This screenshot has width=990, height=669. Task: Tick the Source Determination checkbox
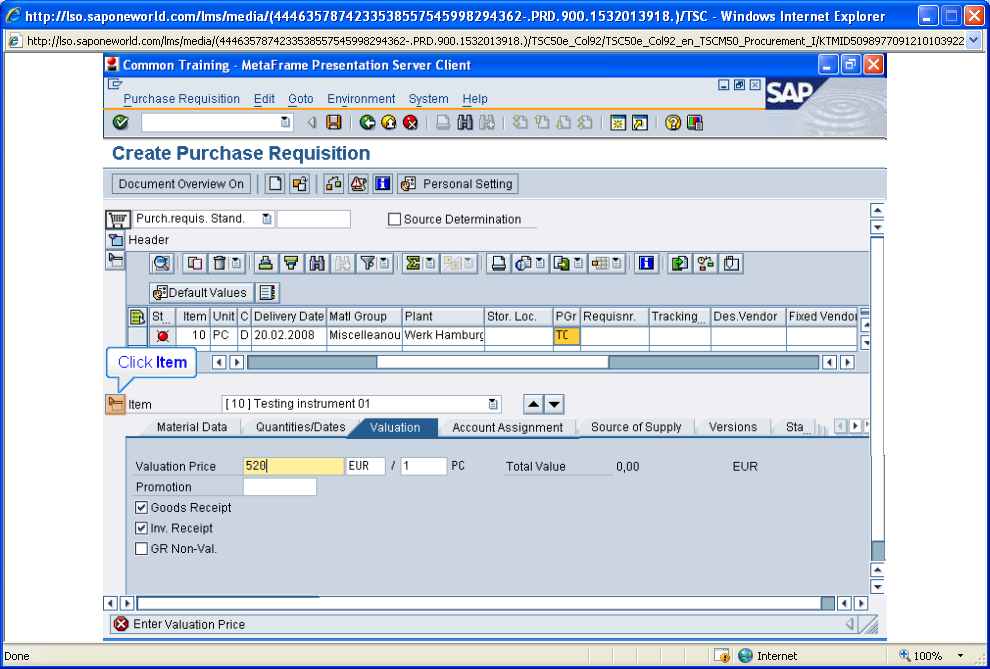click(395, 220)
